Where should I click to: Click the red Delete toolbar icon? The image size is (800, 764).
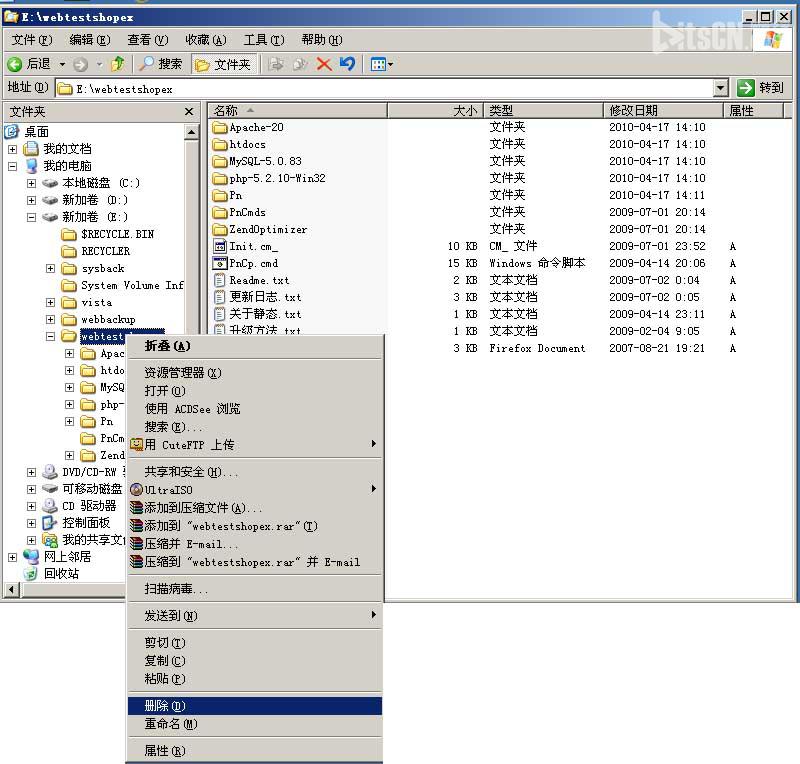pyautogui.click(x=323, y=64)
